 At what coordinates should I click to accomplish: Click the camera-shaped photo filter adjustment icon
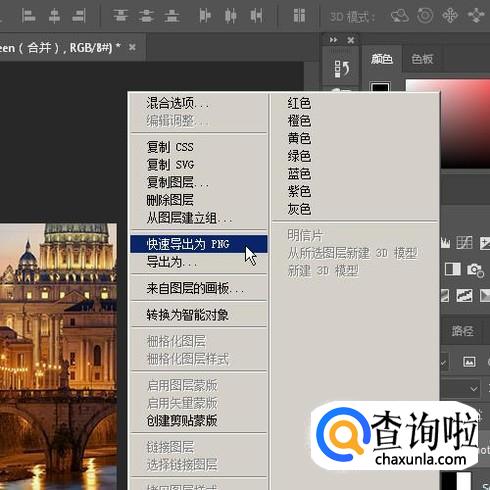pyautogui.click(x=476, y=270)
